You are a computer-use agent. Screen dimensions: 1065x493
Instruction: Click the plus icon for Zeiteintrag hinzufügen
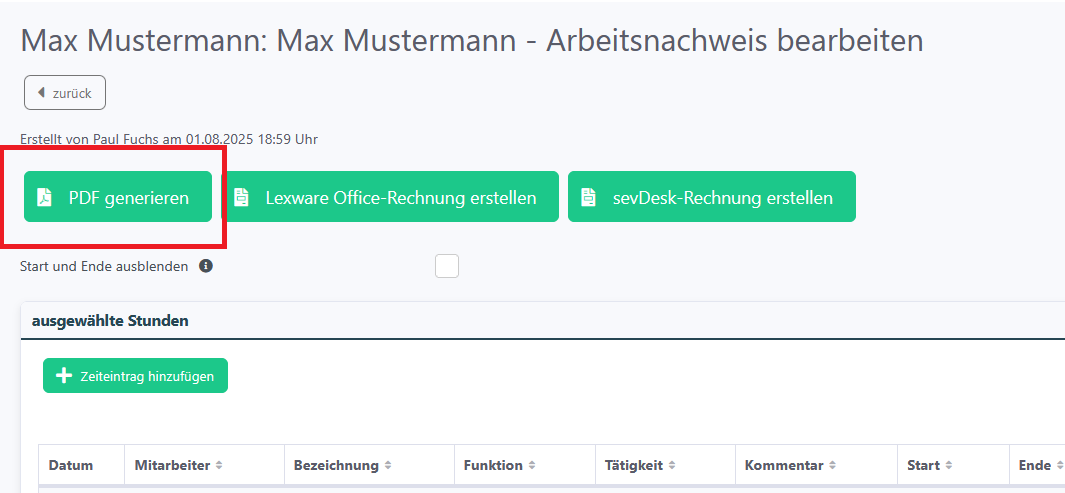[64, 376]
